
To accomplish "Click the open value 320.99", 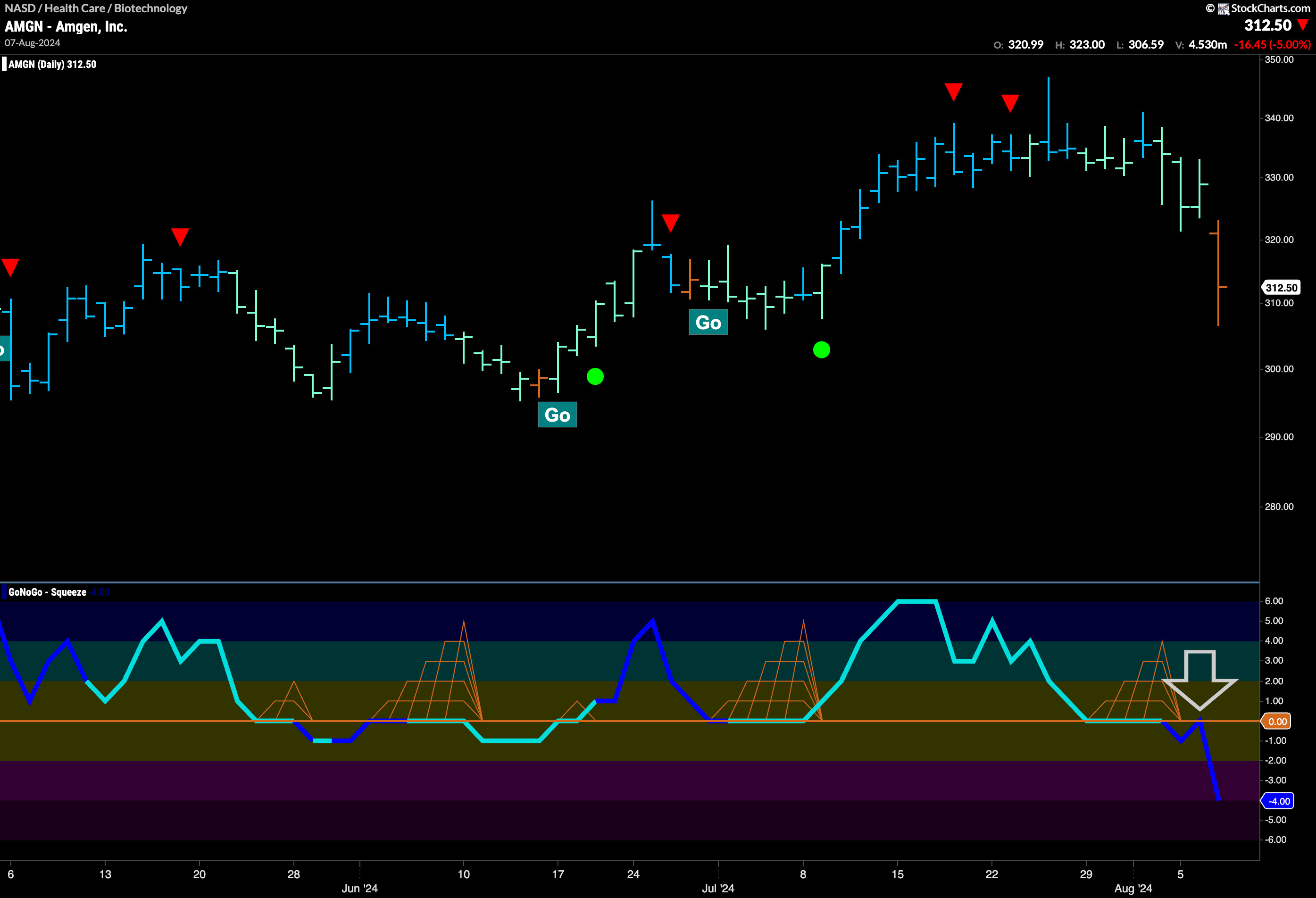I will (1025, 45).
